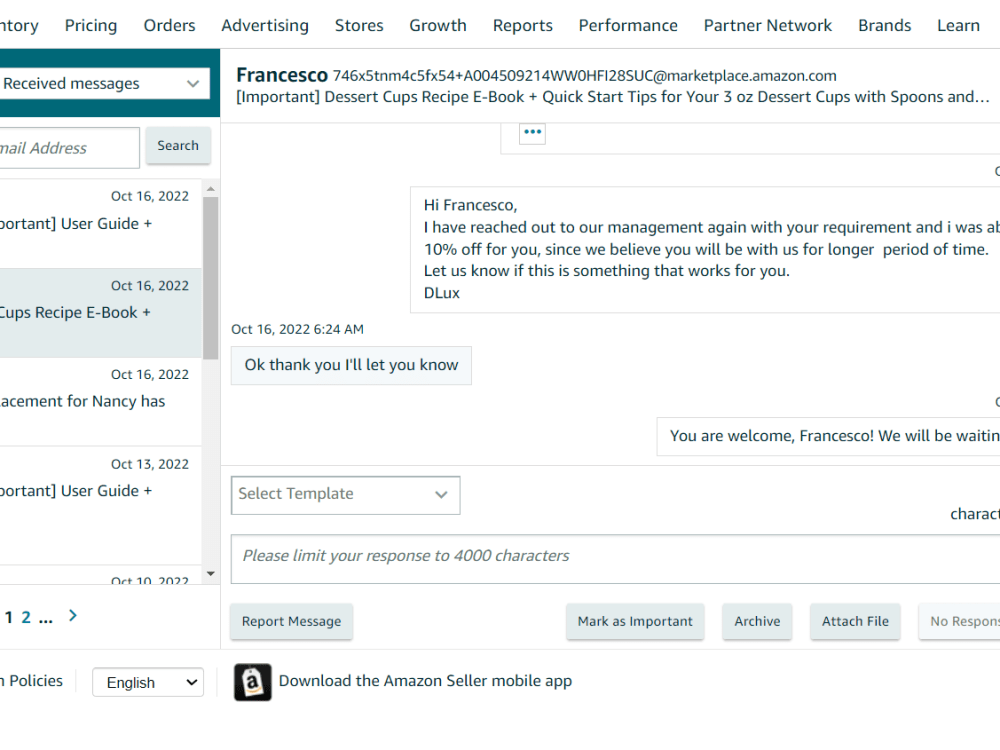Click the Francesco buyer name header

[282, 75]
